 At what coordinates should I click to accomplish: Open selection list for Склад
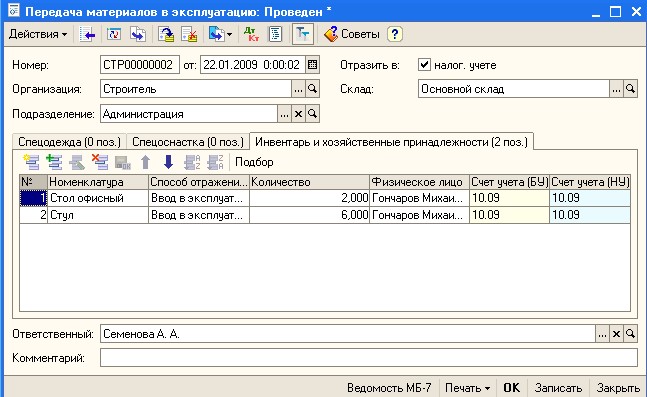pyautogui.click(x=616, y=89)
